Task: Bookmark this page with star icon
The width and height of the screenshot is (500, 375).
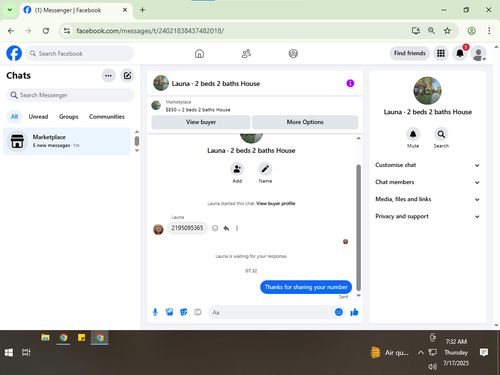Action: pyautogui.click(x=447, y=31)
